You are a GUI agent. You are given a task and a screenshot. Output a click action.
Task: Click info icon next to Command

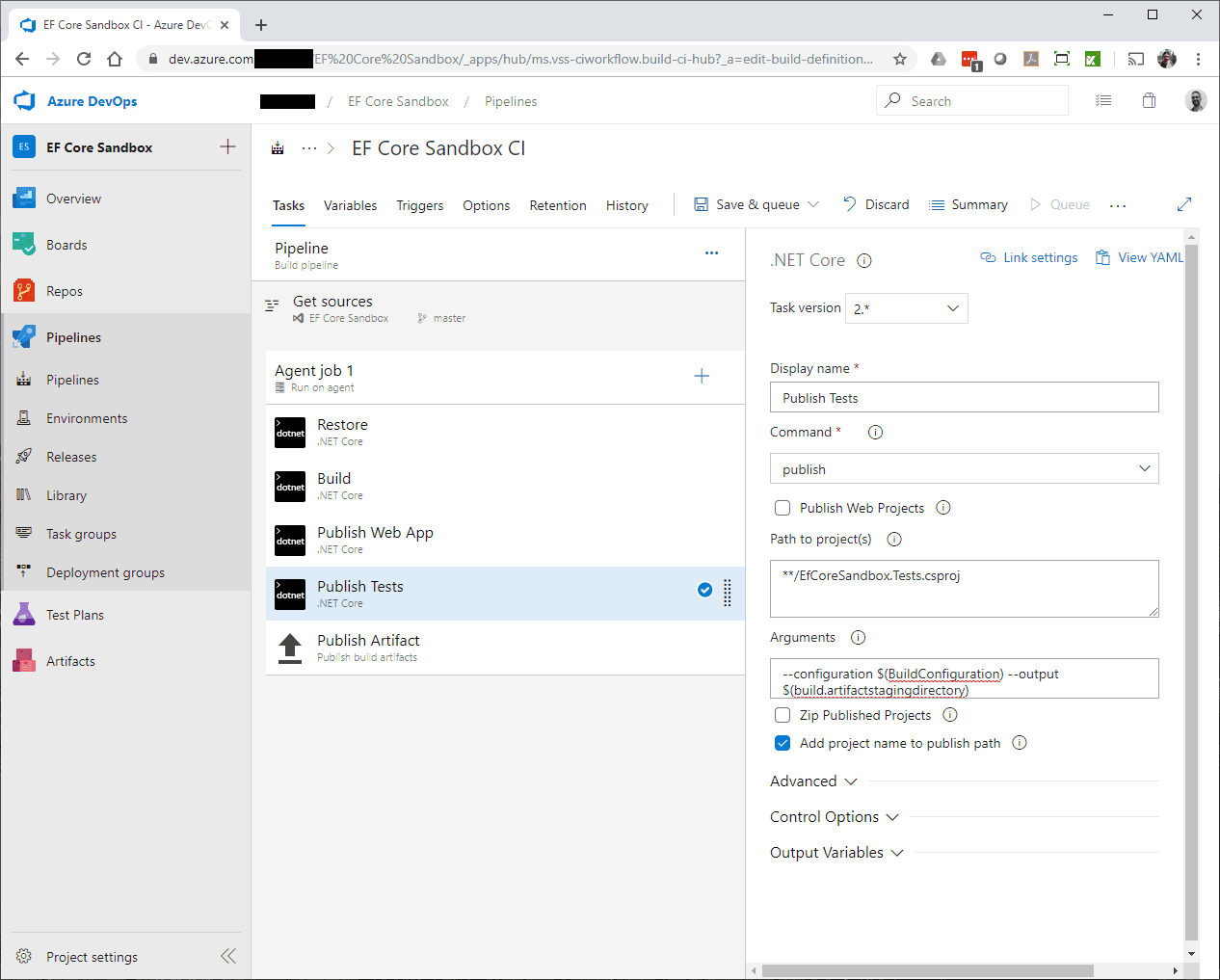pos(875,433)
